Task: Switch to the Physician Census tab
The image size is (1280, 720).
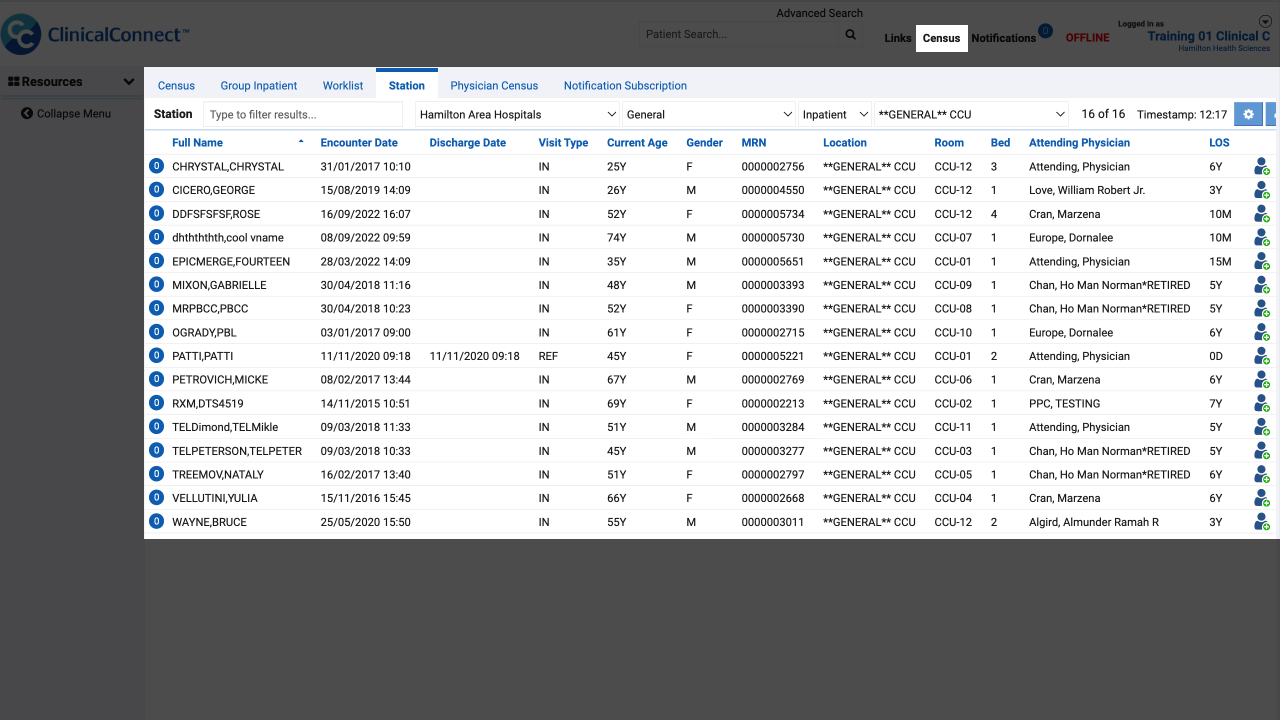Action: tap(494, 86)
